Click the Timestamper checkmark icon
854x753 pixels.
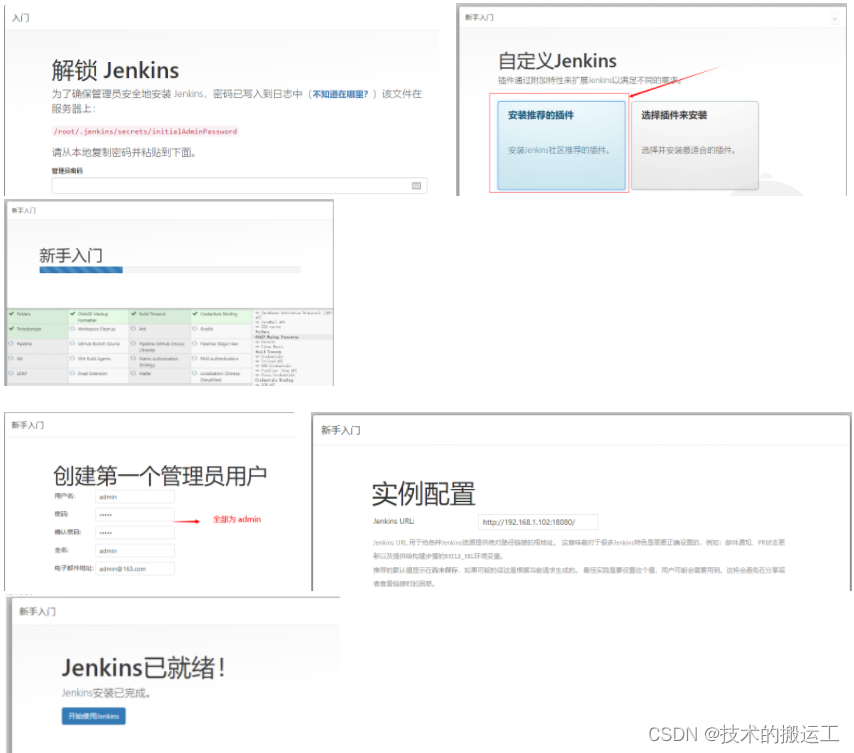click(11, 329)
